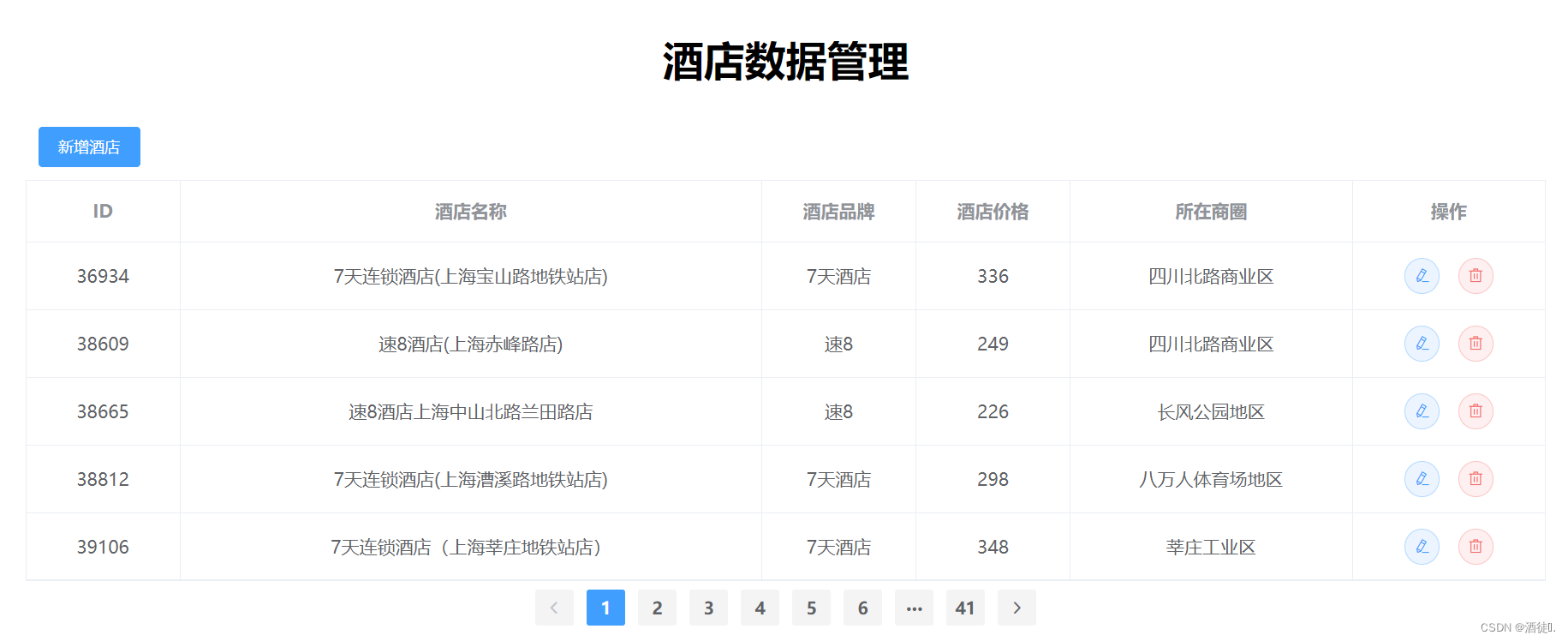
Task: Click 长风公园地区 business area cell
Action: [x=1211, y=411]
